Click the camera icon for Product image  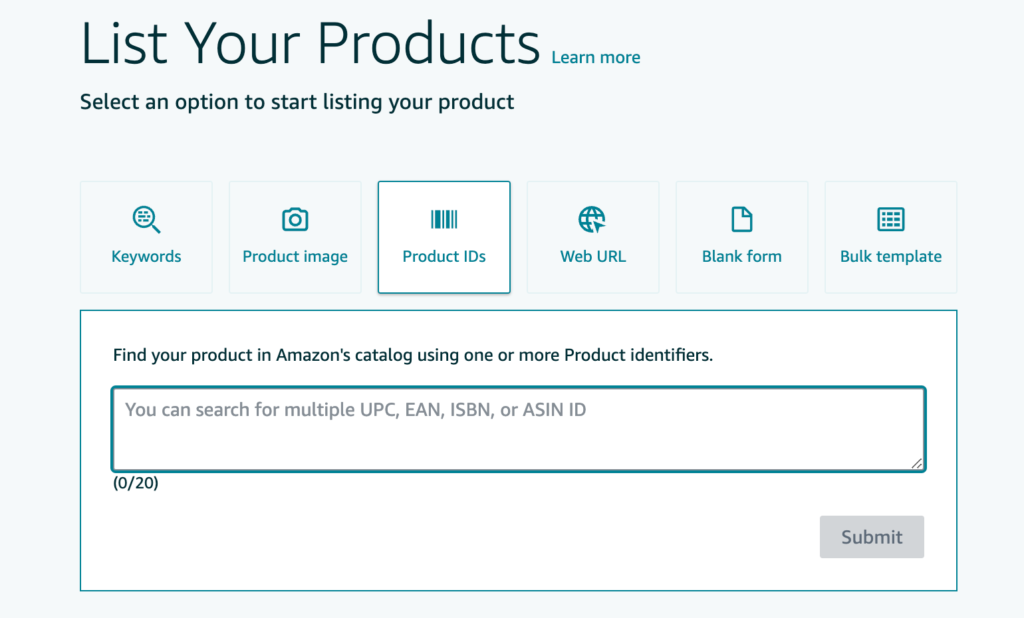click(x=295, y=219)
